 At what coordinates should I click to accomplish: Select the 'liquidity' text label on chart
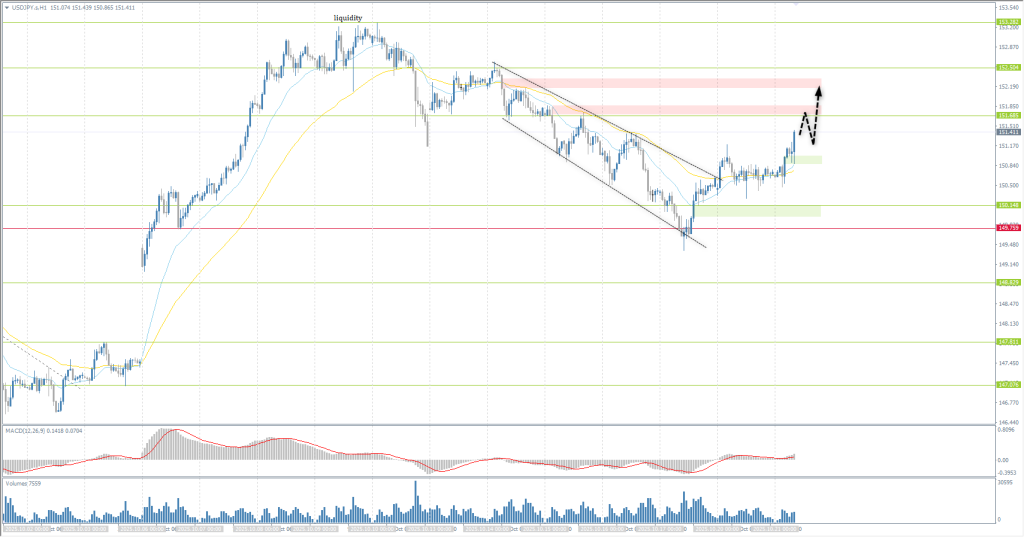[348, 18]
